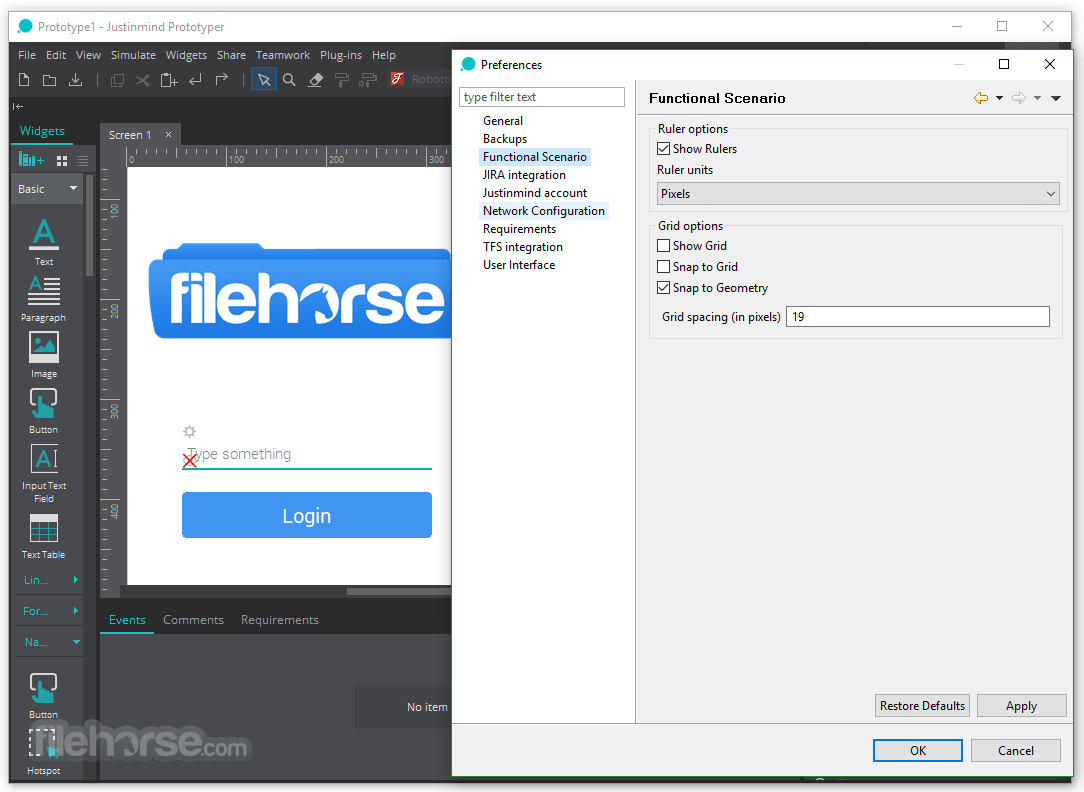
Task: Click the blue Login button on canvas
Action: click(307, 516)
